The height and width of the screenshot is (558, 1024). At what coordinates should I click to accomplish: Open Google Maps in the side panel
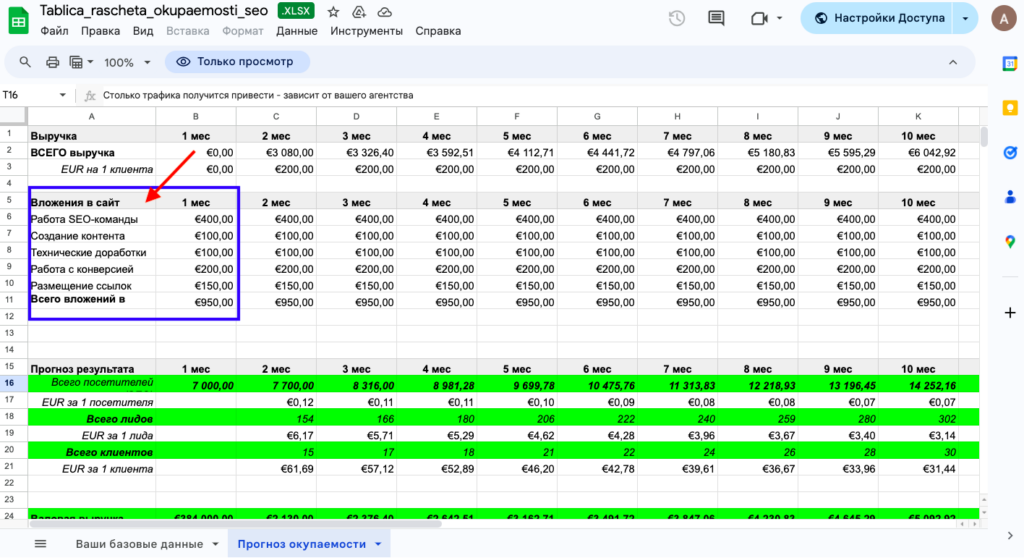(x=1009, y=241)
